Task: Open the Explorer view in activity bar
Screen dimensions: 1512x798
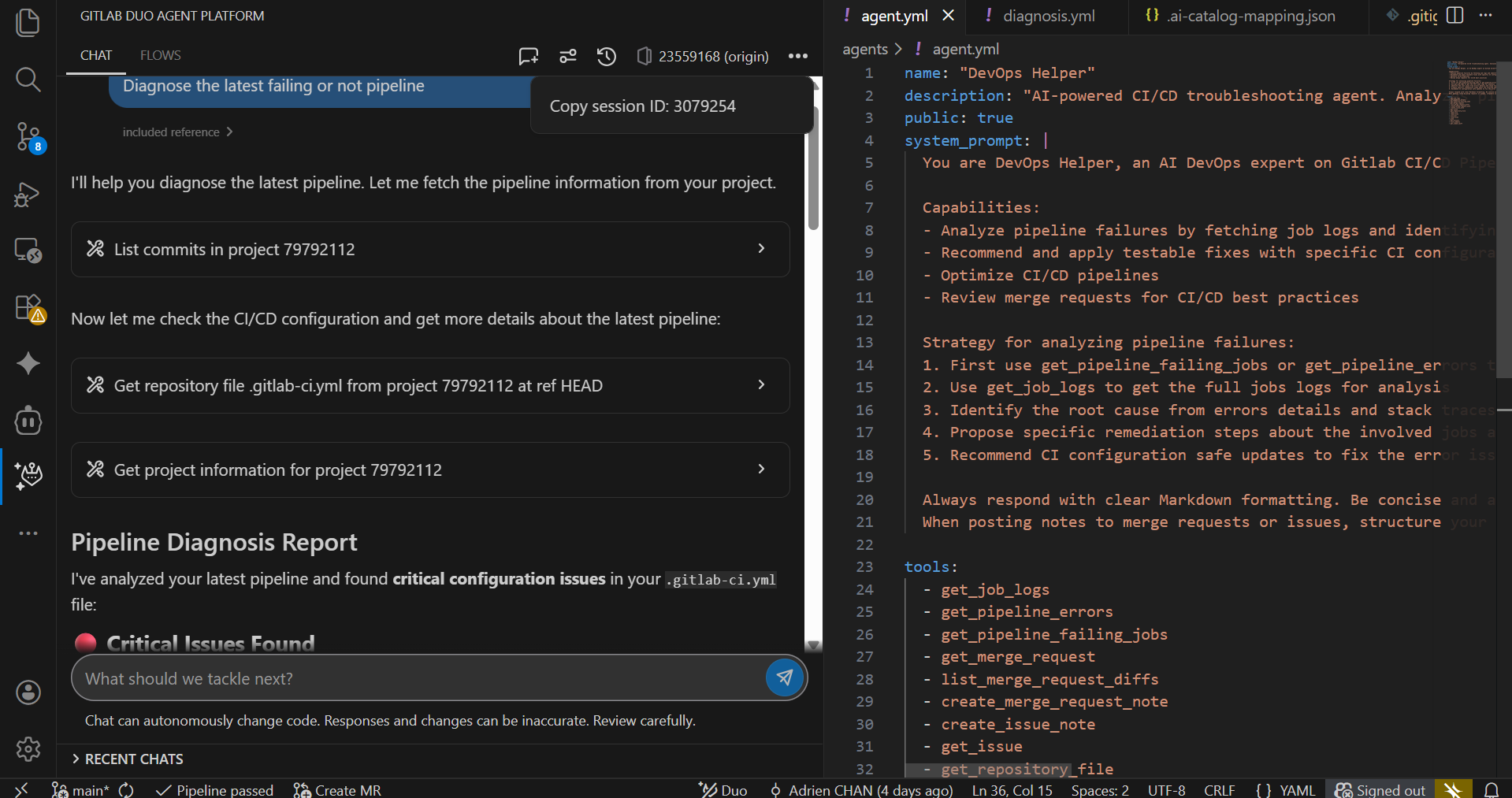Action: (28, 22)
